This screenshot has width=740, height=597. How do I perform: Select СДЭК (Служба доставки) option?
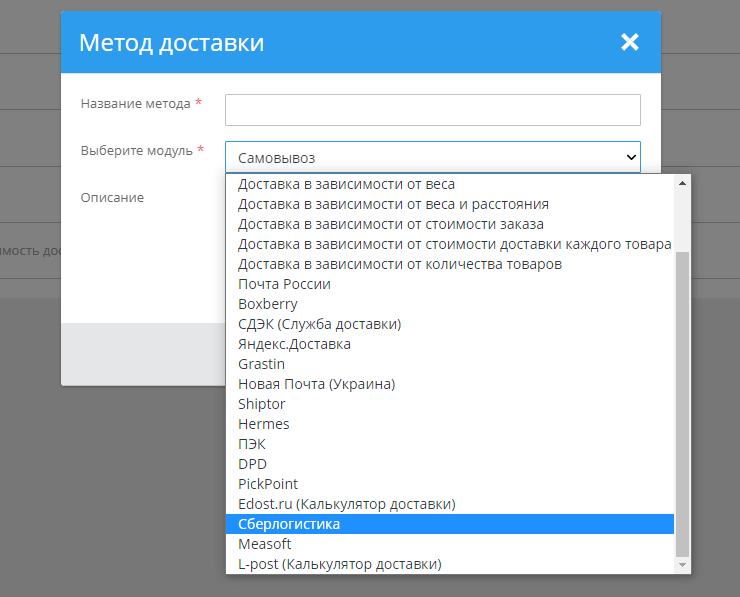pos(319,324)
